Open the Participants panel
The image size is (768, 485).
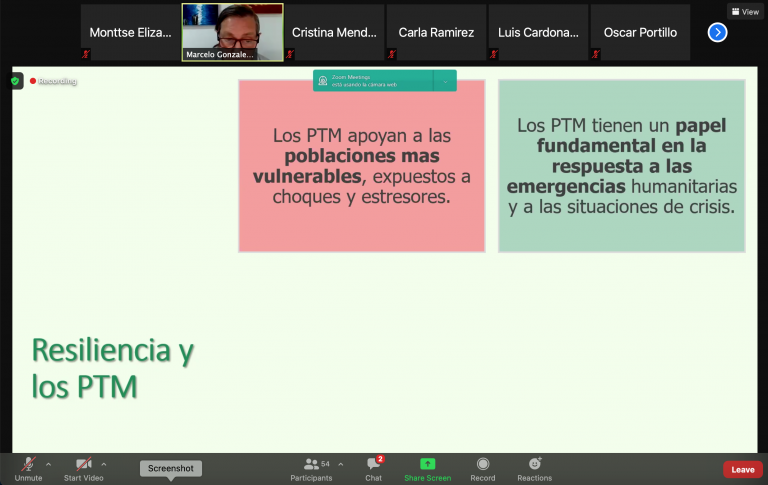click(311, 465)
